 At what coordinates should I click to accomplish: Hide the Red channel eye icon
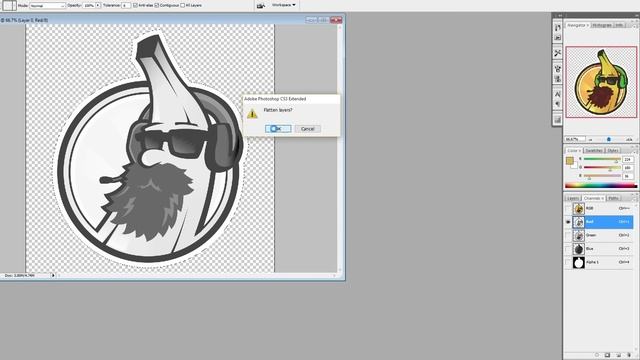point(568,222)
